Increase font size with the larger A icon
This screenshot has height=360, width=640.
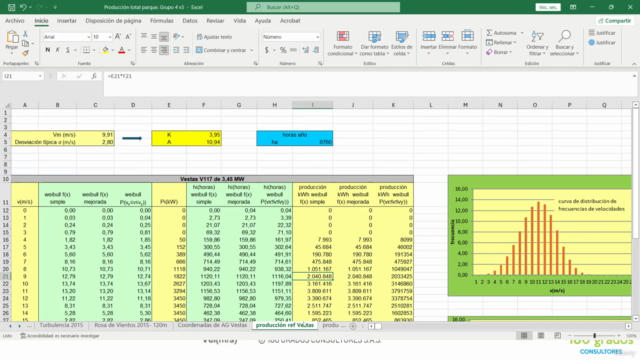tap(118, 37)
